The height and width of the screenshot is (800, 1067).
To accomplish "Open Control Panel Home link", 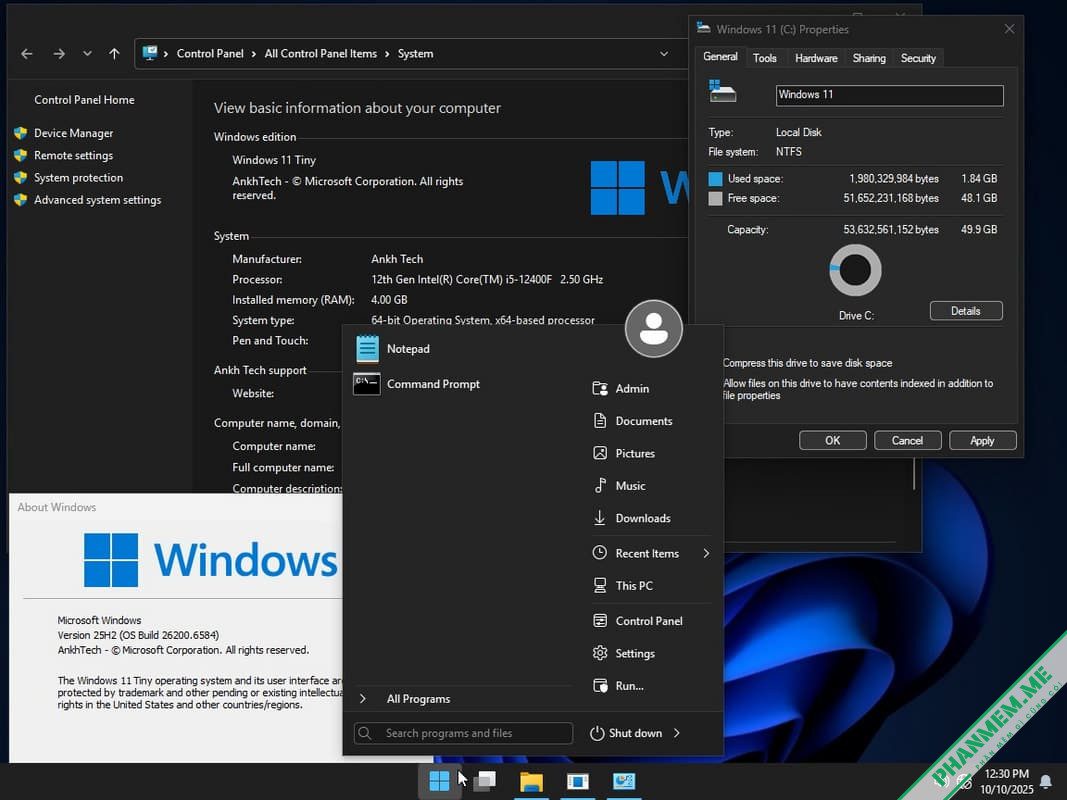I will tap(84, 100).
